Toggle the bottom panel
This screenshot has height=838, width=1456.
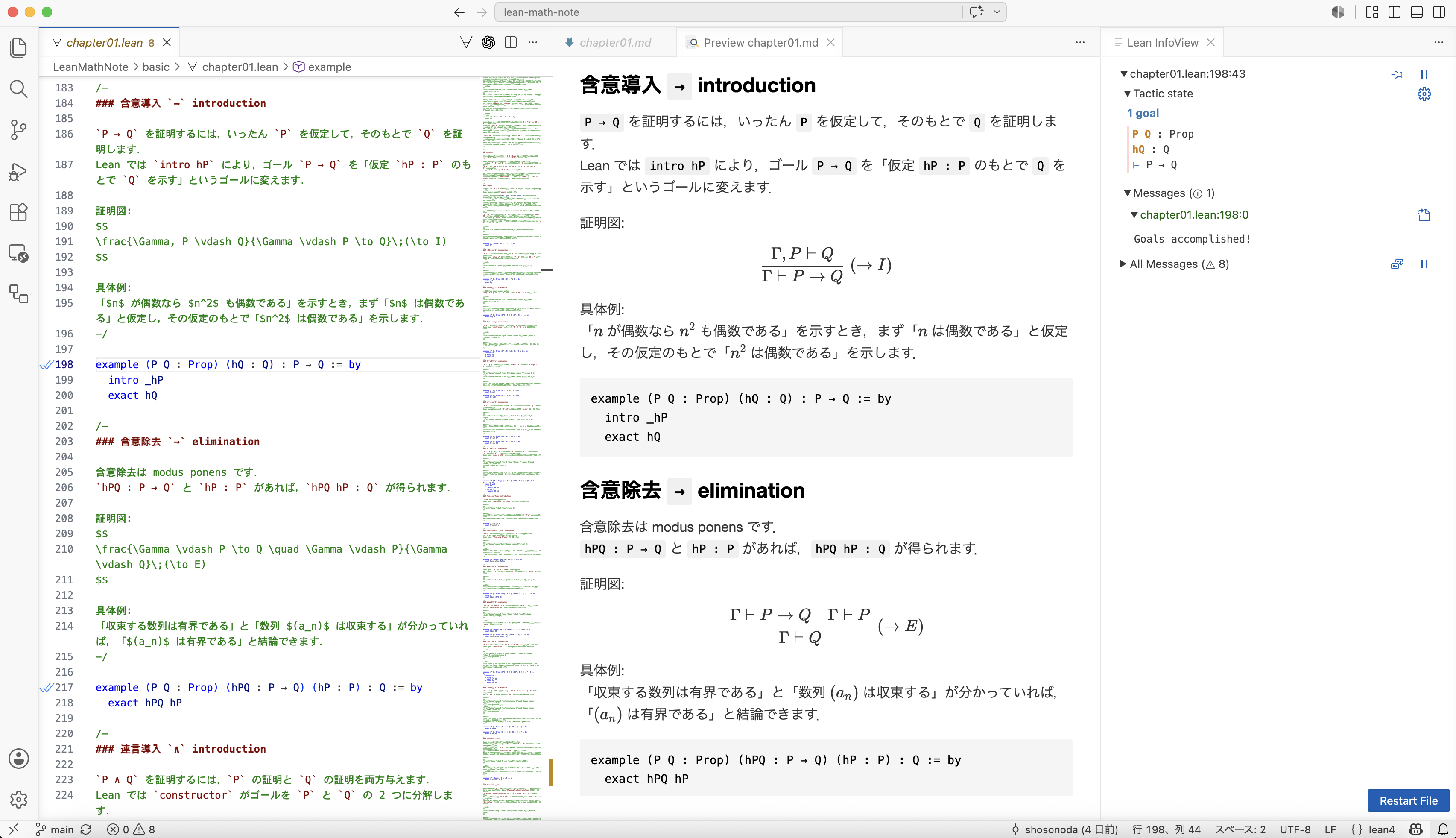tap(1416, 12)
